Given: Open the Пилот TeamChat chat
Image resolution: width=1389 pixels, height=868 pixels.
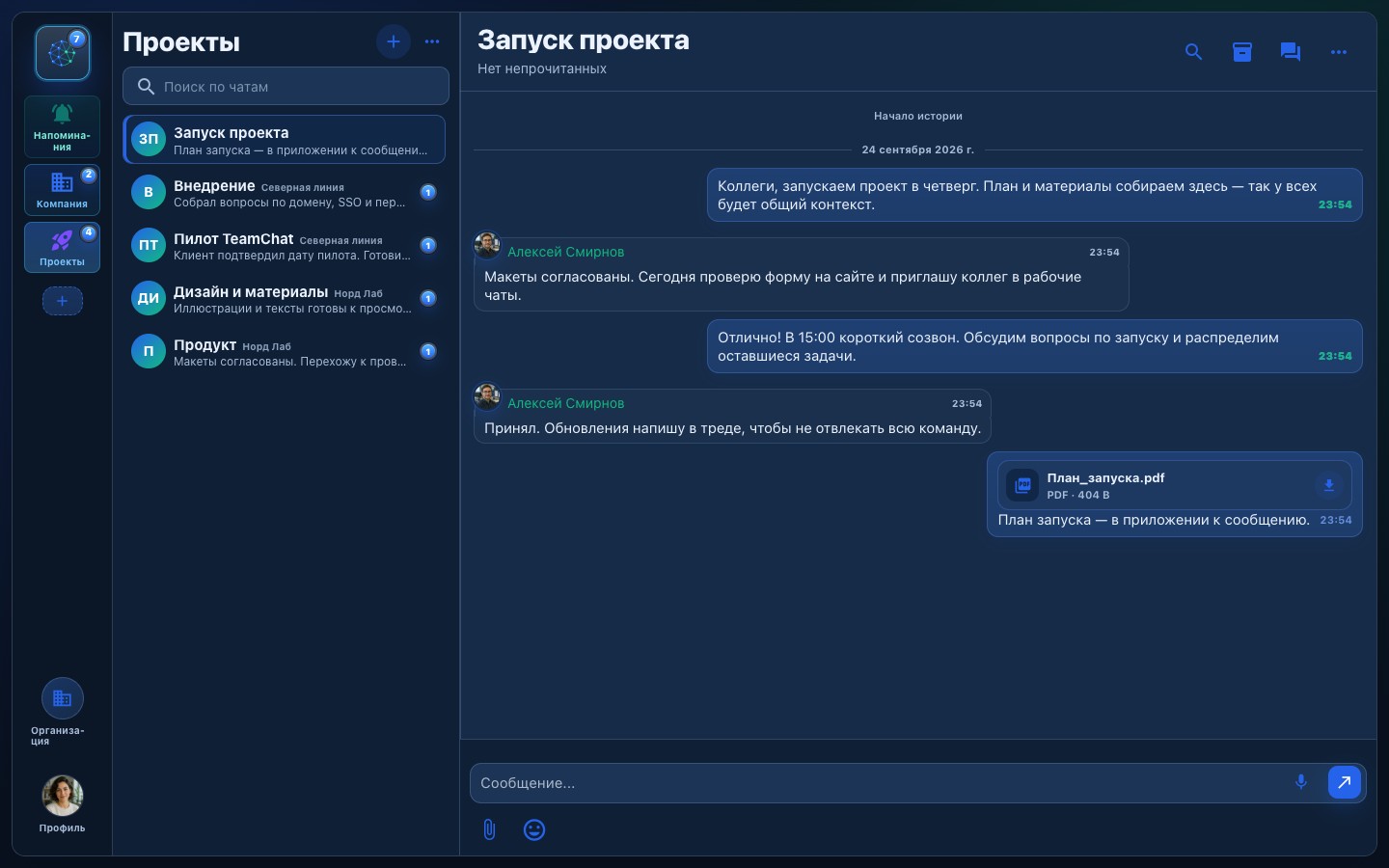Looking at the screenshot, I should (x=286, y=246).
